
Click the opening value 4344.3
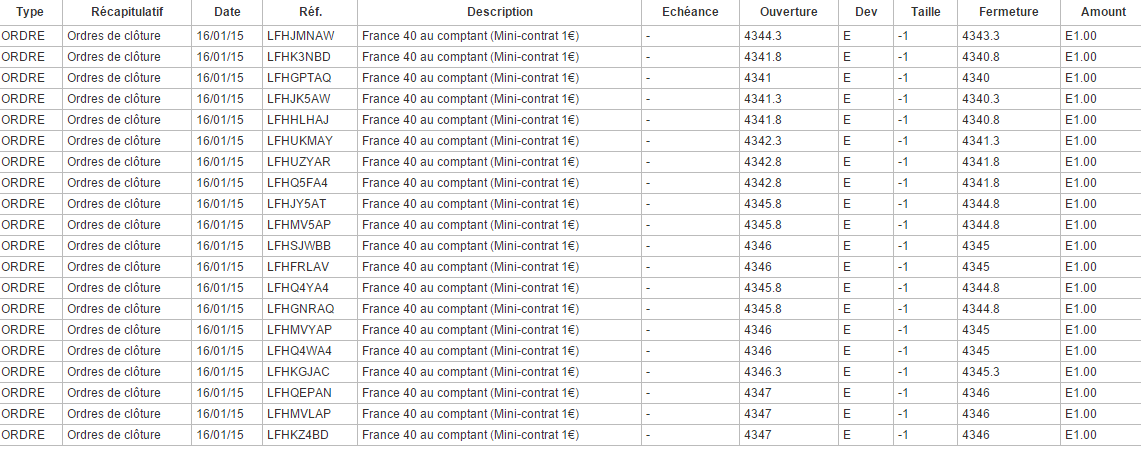point(763,36)
